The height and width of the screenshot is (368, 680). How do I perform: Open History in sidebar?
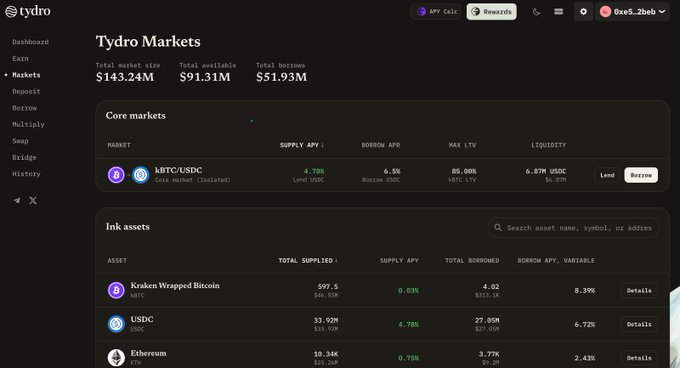(26, 174)
